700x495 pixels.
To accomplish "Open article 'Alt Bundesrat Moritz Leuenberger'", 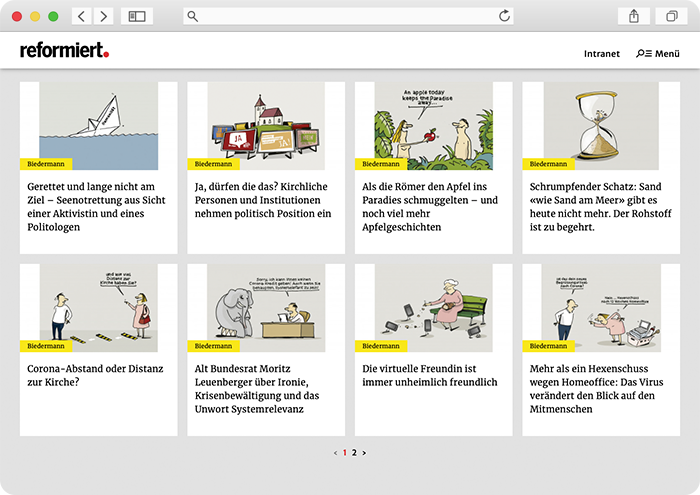I will (x=257, y=389).
